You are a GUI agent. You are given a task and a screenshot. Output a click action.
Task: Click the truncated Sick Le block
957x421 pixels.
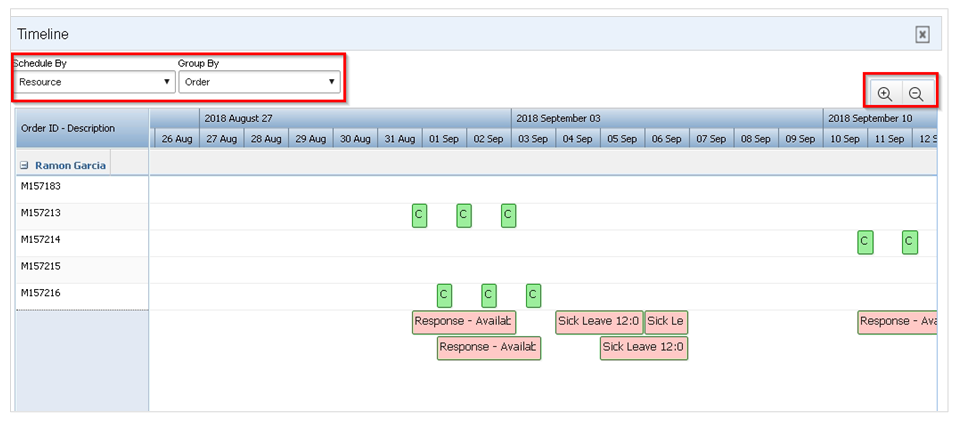click(666, 322)
